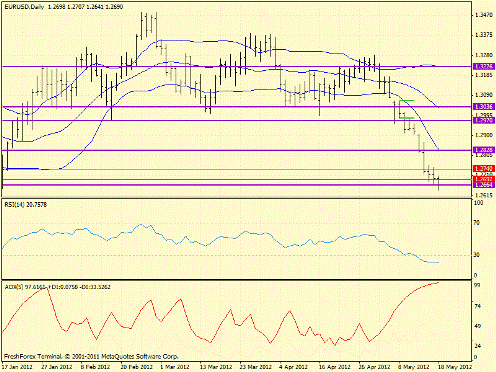The image size is (496, 372).
Task: Select ADX scale value 24
Action: tap(477, 346)
